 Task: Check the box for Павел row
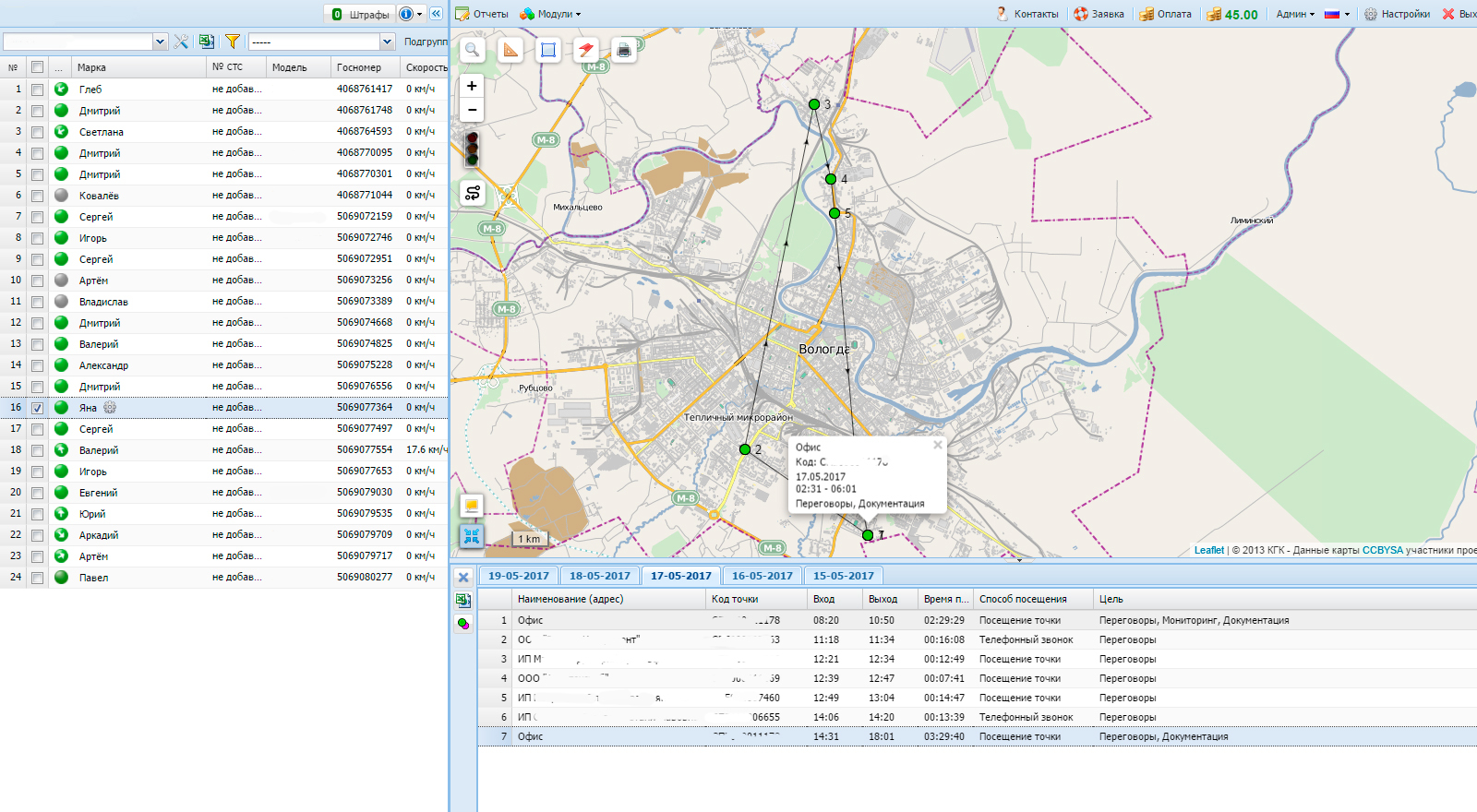pyautogui.click(x=37, y=578)
